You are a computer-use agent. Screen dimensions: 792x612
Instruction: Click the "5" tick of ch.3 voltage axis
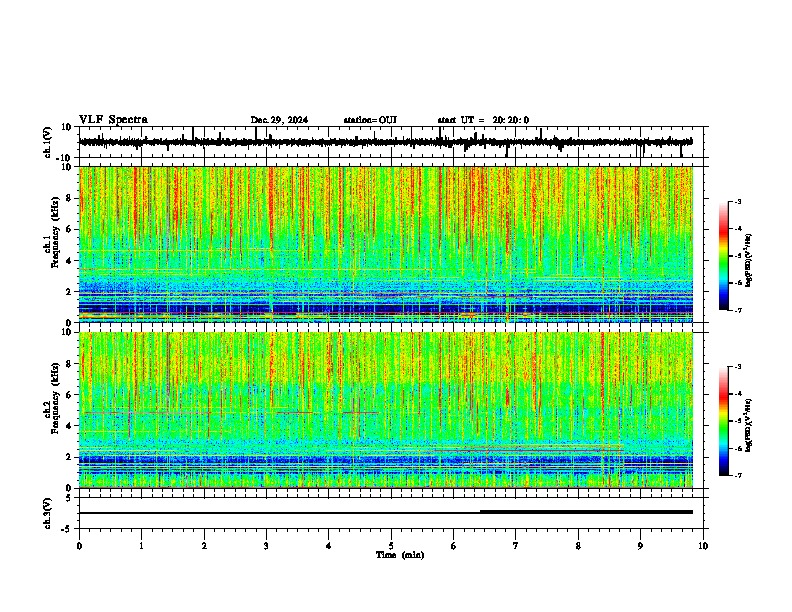point(70,497)
